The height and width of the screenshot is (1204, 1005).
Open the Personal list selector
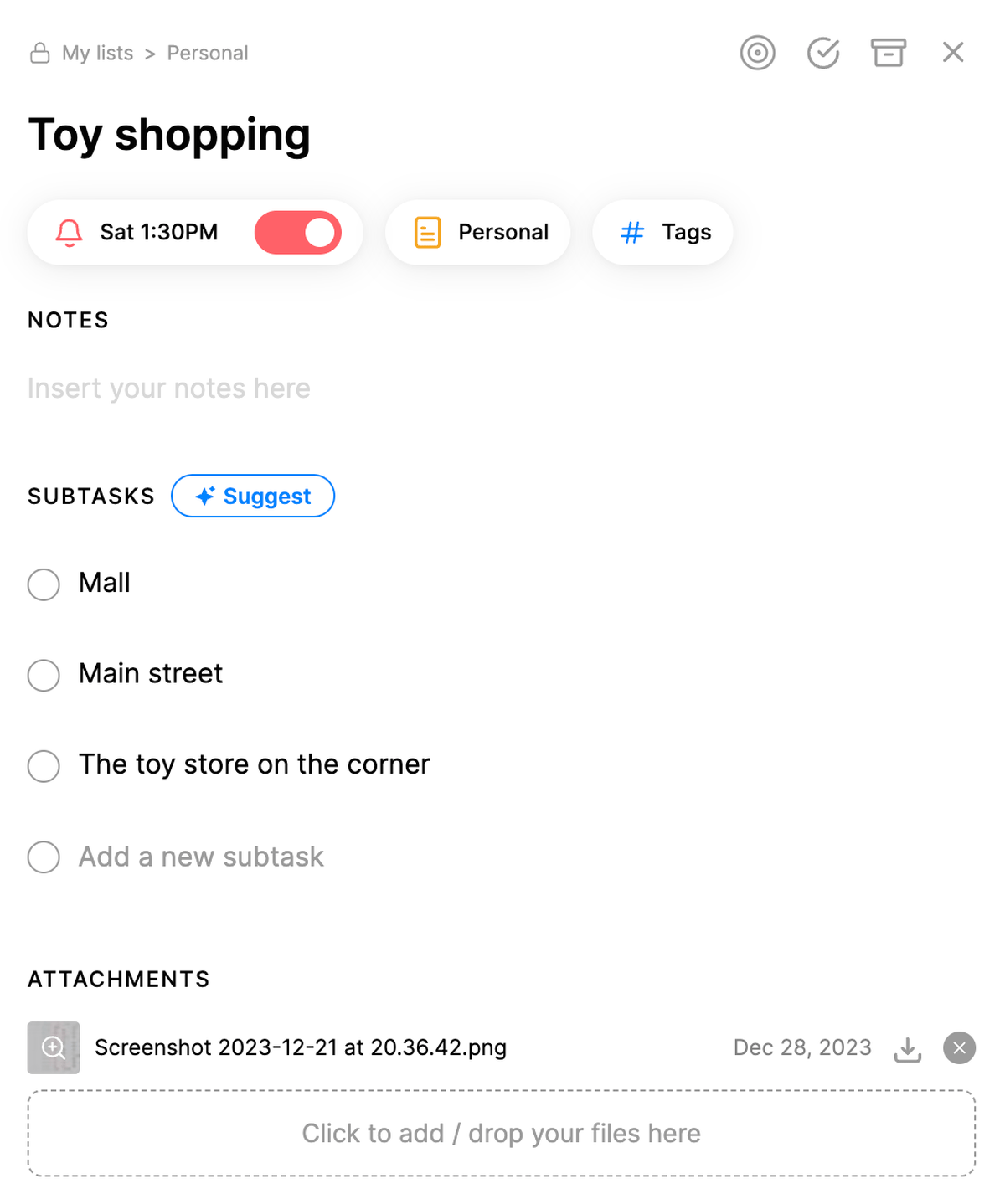click(x=478, y=233)
